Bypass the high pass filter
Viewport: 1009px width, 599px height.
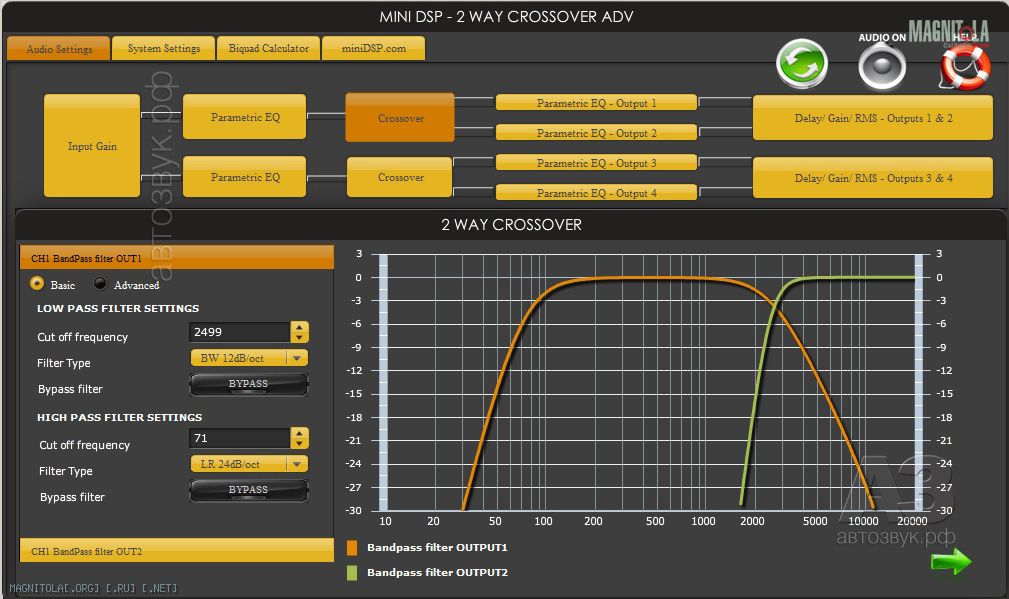(x=248, y=490)
